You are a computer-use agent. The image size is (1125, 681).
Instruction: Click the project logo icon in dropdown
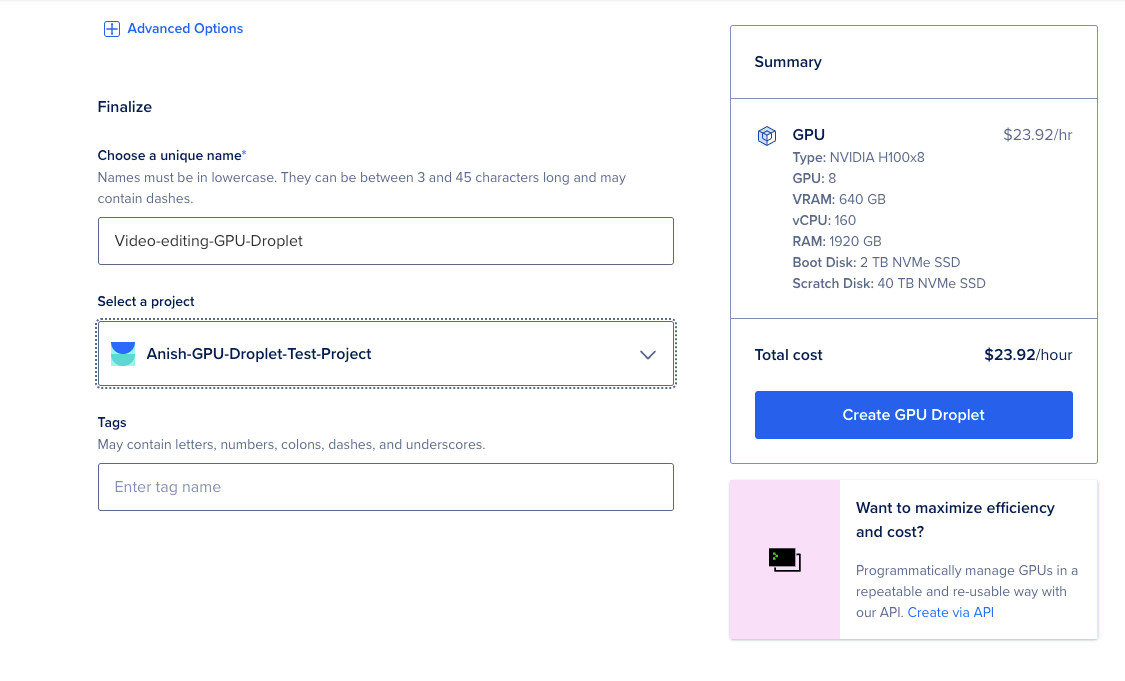tap(123, 354)
